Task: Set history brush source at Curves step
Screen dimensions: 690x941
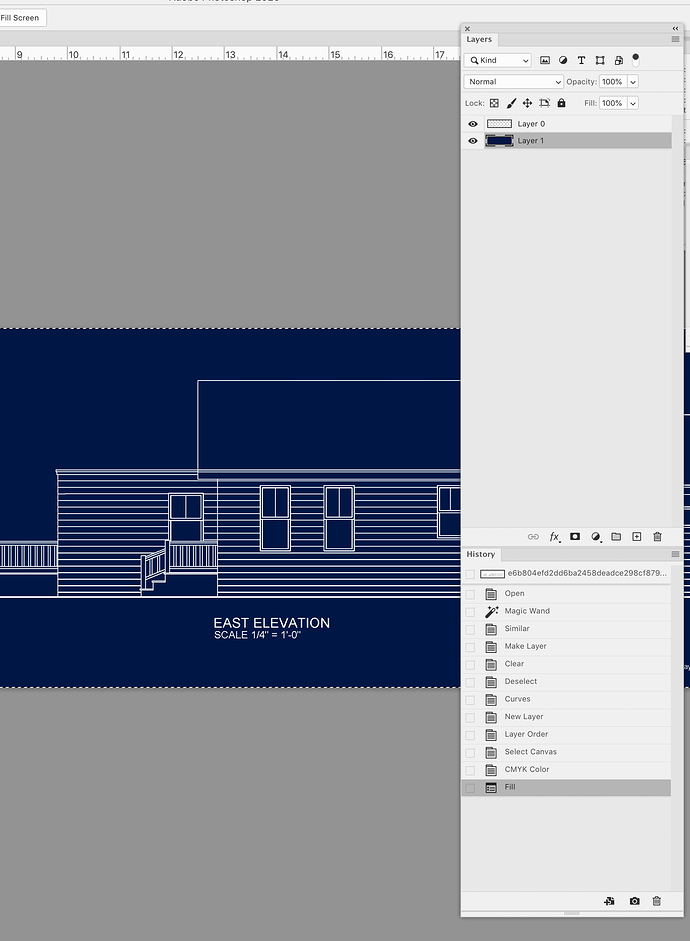Action: coord(470,699)
